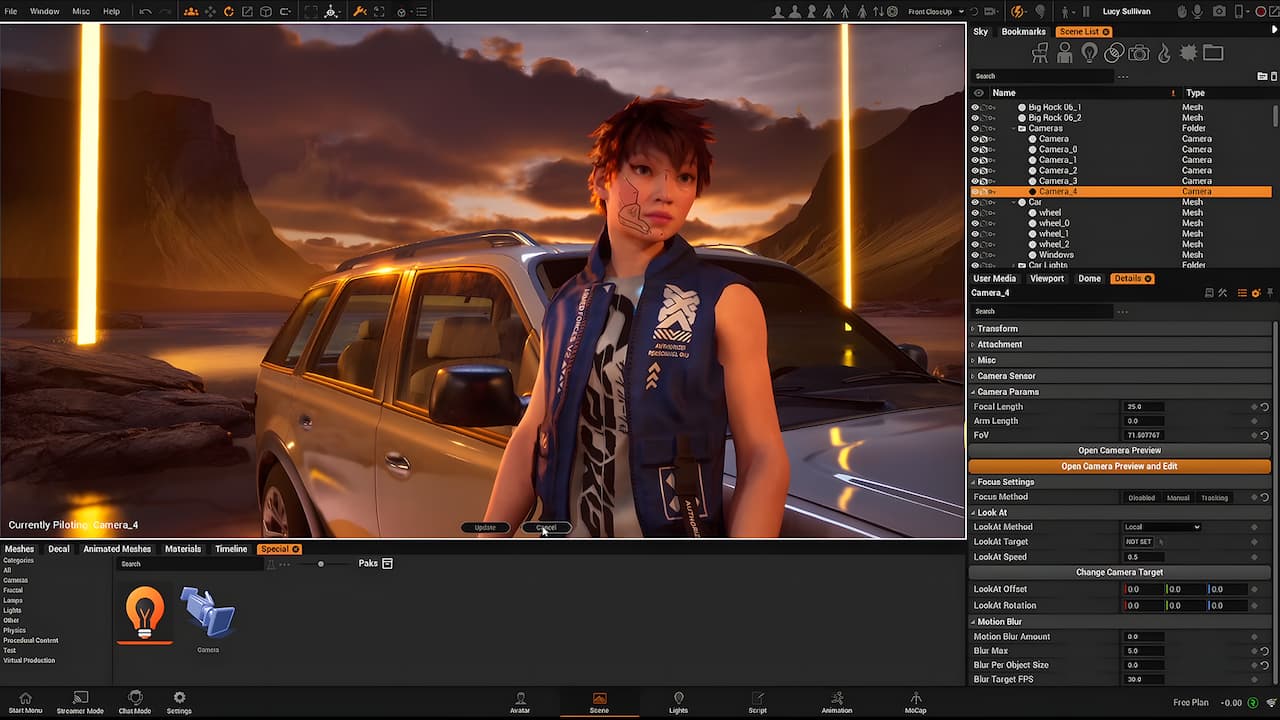Filter scene list by avatar person icon
This screenshot has height=720, width=1280.
pyautogui.click(x=1065, y=53)
